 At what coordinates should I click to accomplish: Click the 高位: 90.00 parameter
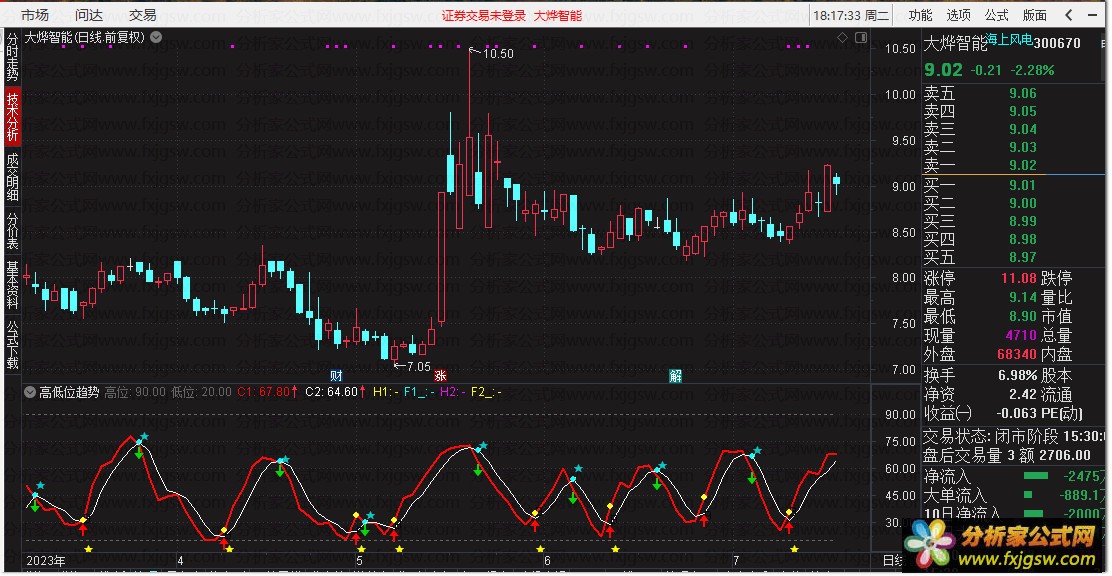pyautogui.click(x=135, y=392)
